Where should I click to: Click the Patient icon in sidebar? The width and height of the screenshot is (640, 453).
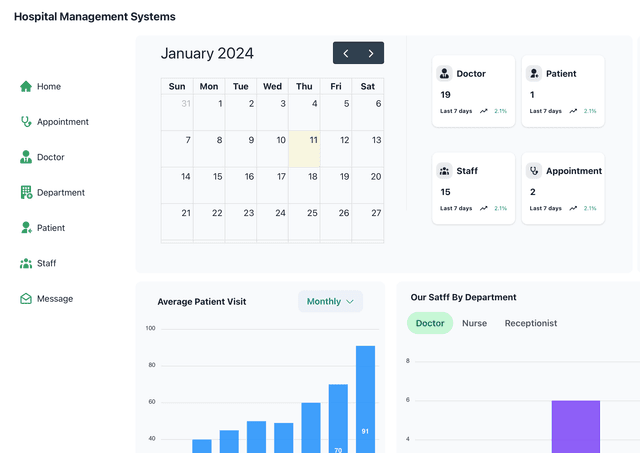[26, 228]
